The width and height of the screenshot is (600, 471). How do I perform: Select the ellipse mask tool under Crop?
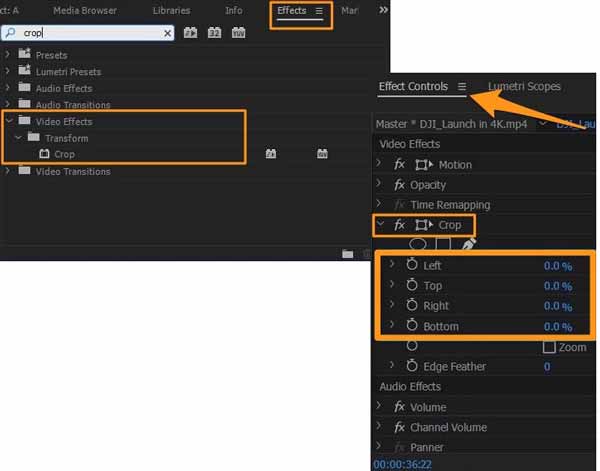(419, 244)
